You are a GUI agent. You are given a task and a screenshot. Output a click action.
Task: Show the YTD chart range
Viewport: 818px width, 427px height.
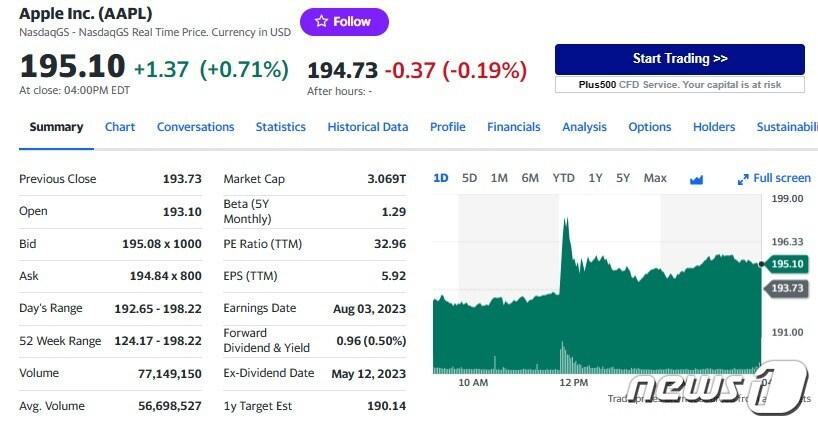coord(564,178)
